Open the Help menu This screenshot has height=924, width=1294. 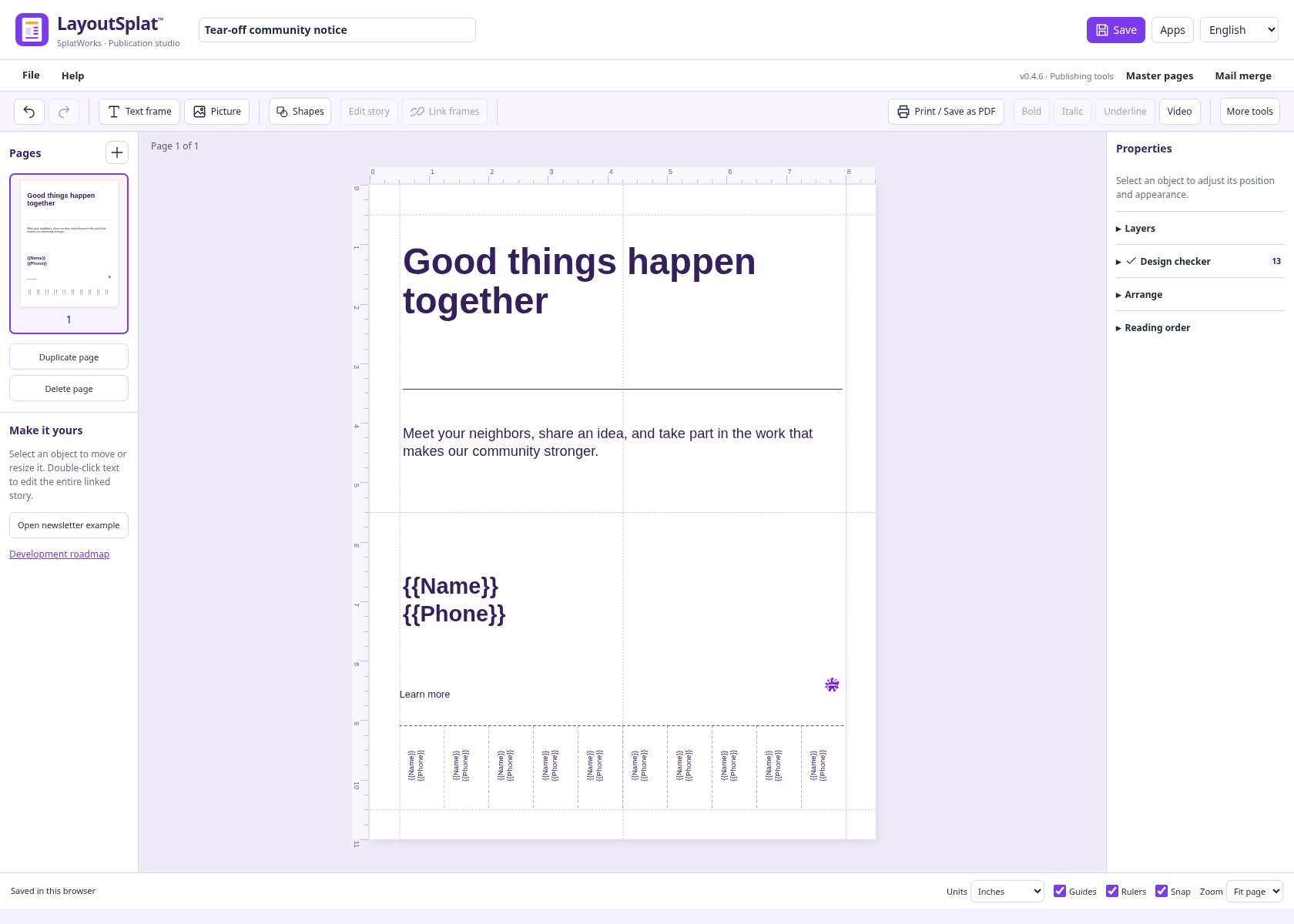[73, 75]
